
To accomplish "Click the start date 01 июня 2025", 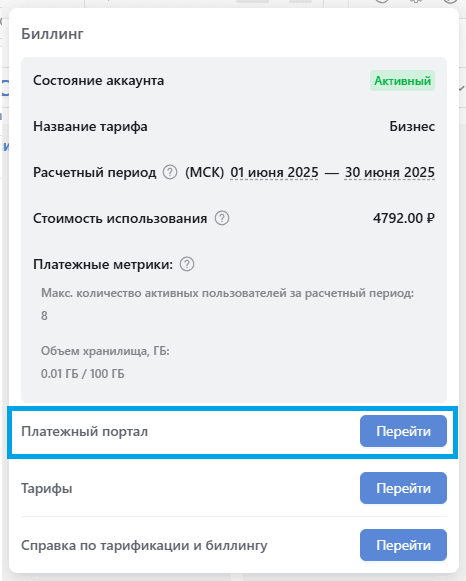I will click(x=274, y=172).
